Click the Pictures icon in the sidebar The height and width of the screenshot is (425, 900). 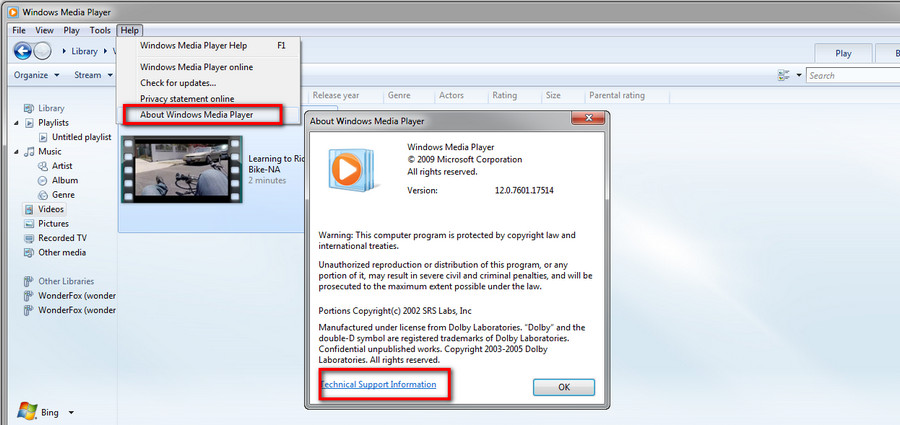29,224
